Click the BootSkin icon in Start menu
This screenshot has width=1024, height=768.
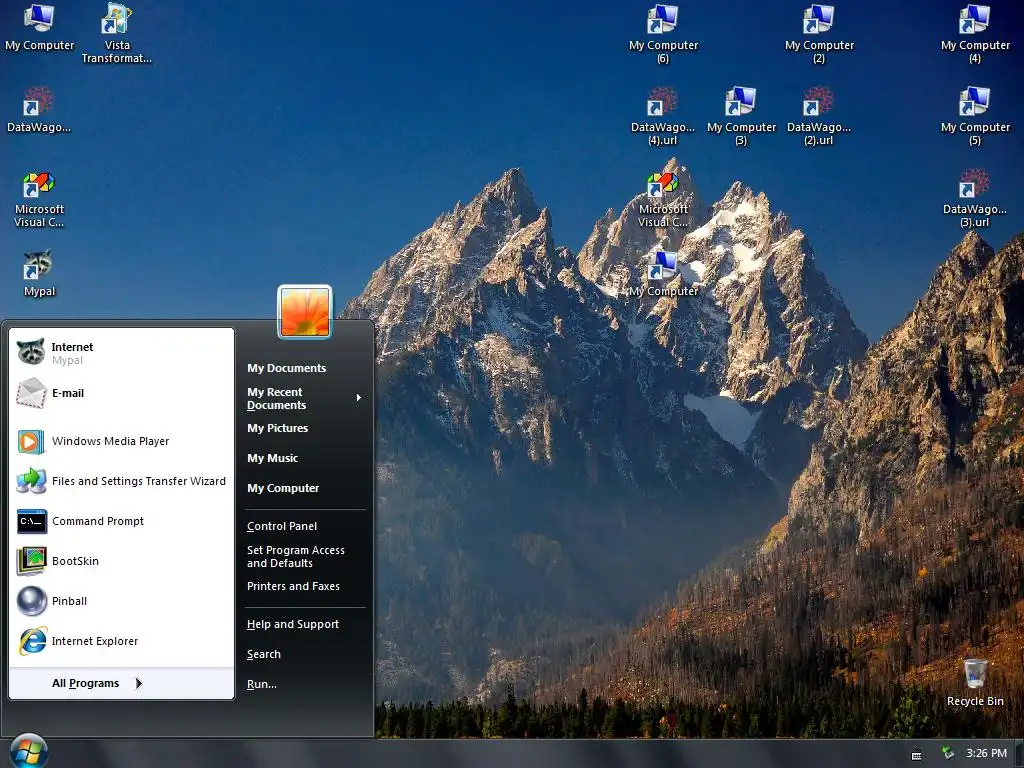click(31, 561)
